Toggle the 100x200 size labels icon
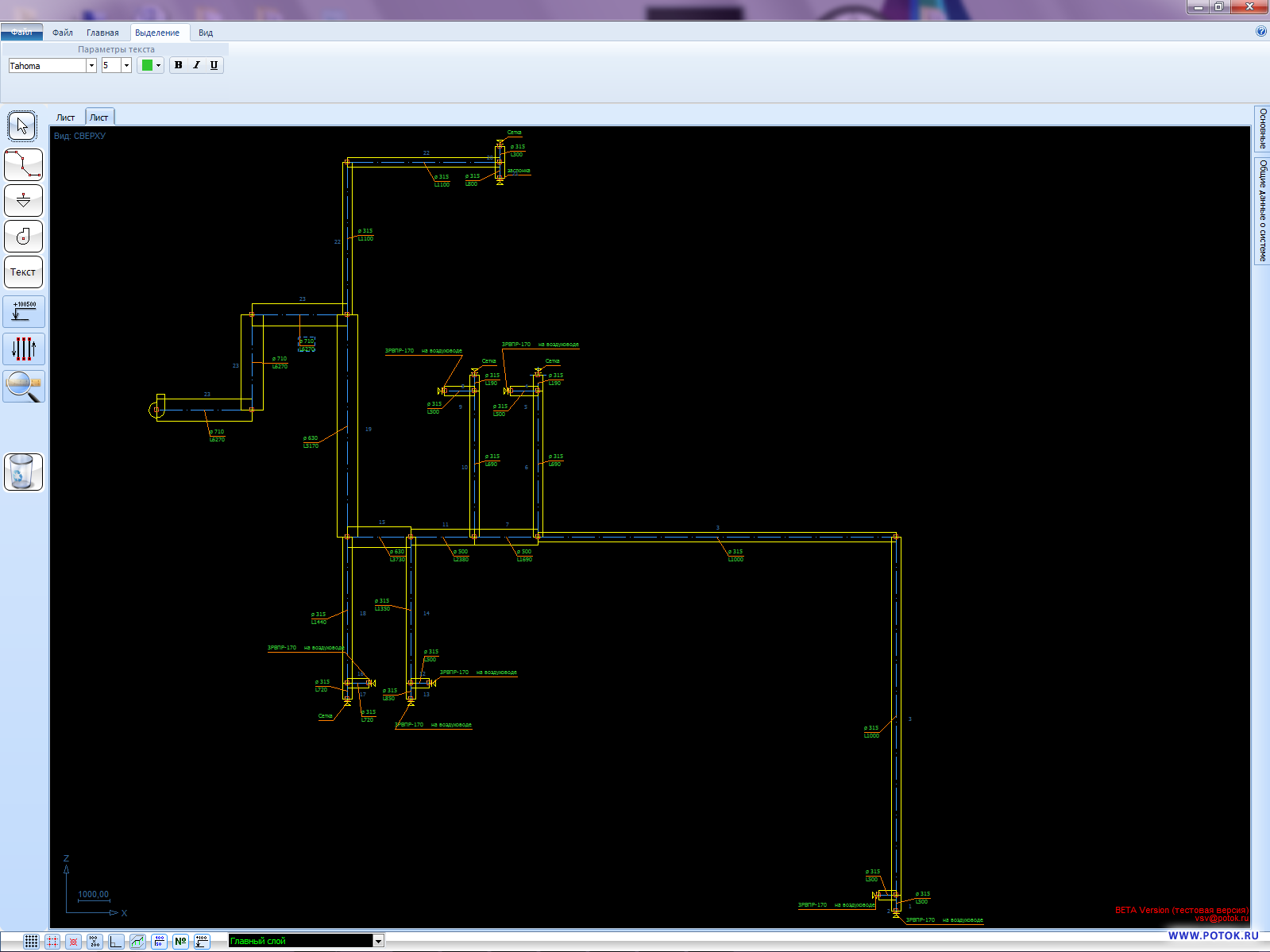Image resolution: width=1270 pixels, height=952 pixels. [95, 941]
